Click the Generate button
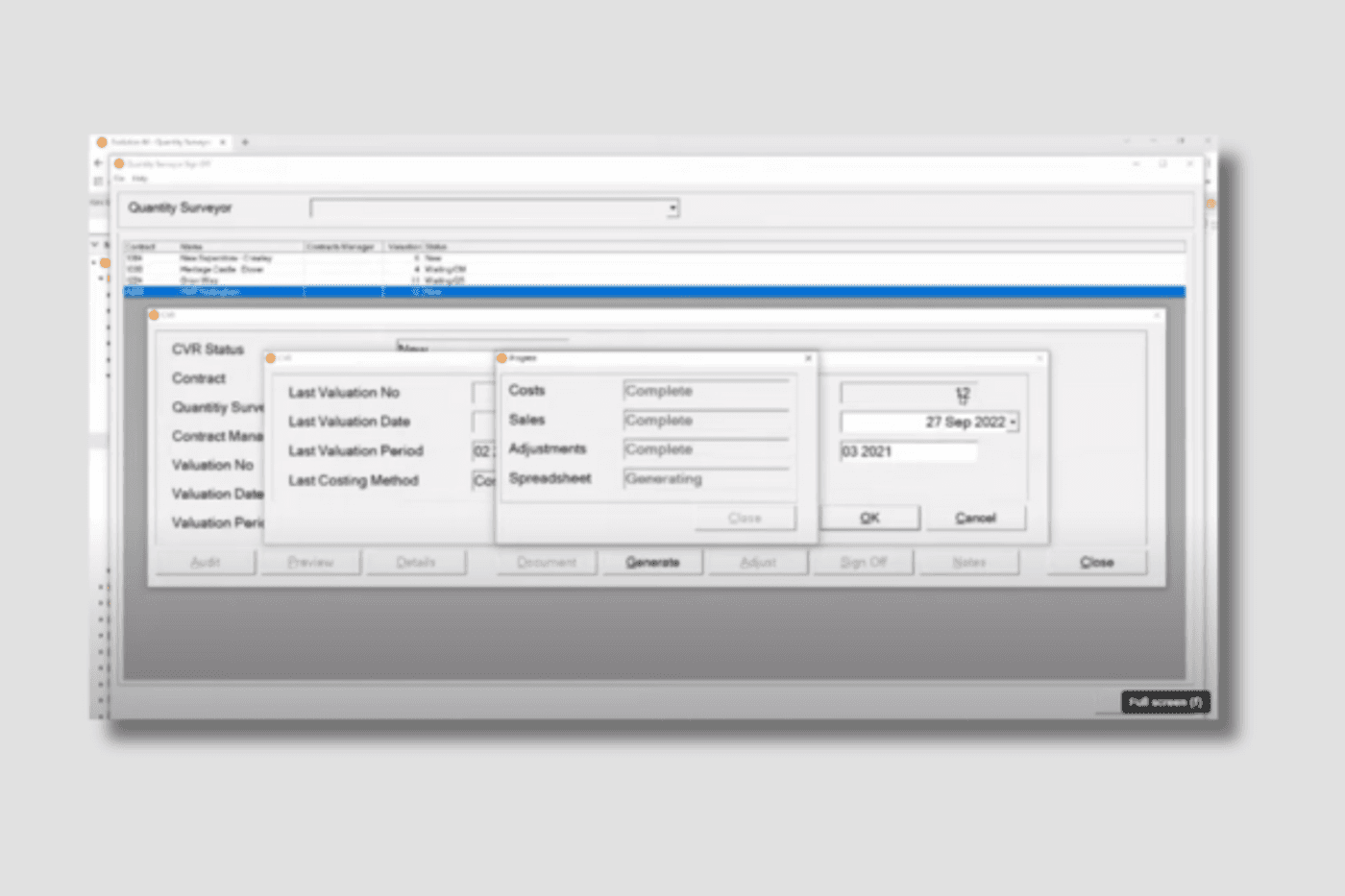The image size is (1345, 896). click(x=652, y=562)
